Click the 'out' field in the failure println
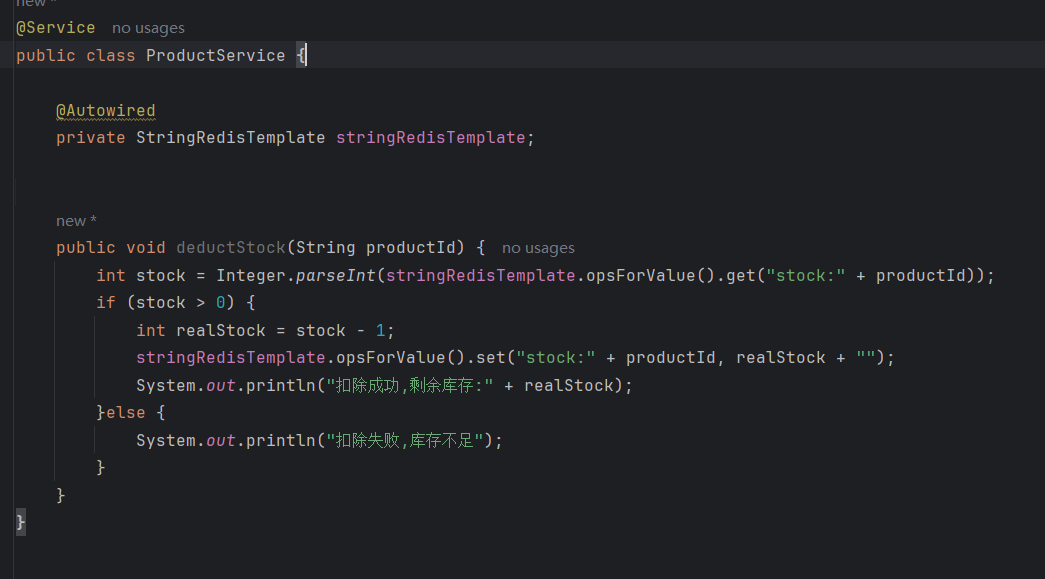 [x=221, y=440]
